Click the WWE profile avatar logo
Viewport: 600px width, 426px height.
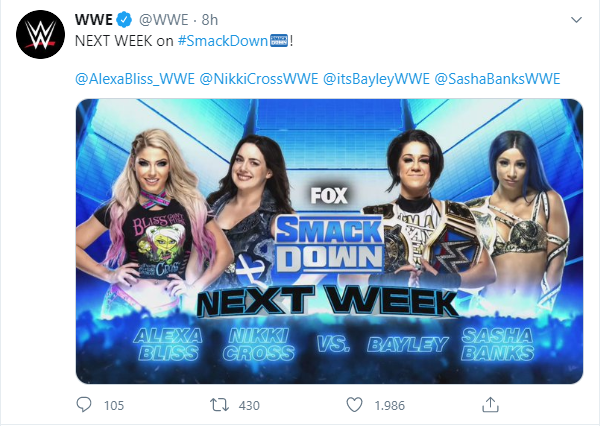tap(41, 34)
